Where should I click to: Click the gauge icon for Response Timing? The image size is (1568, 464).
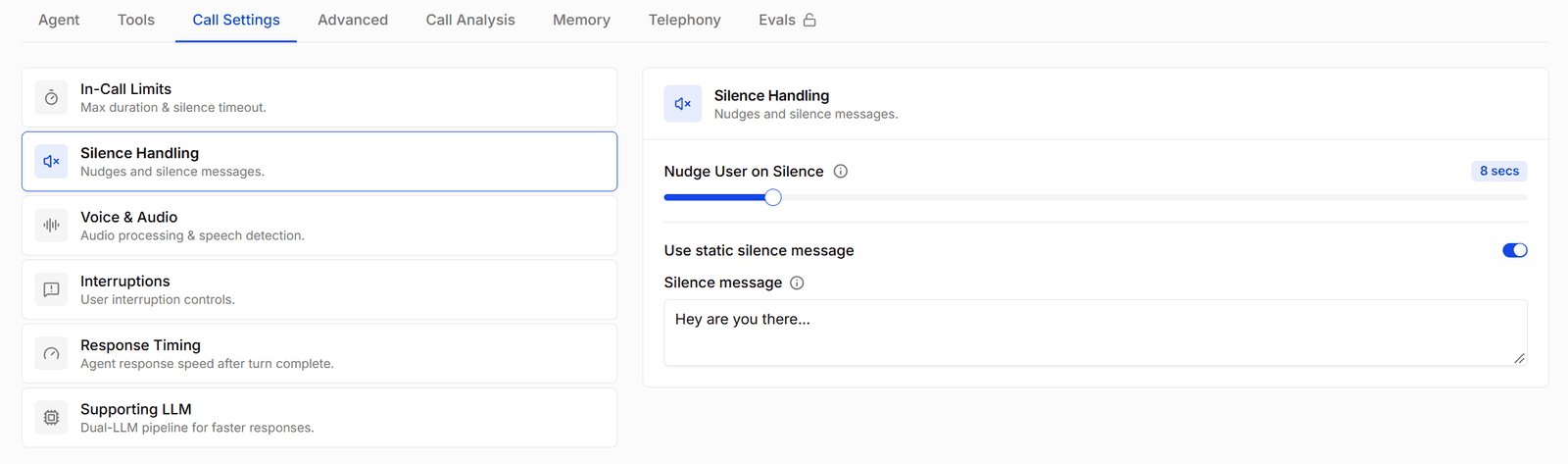click(52, 353)
